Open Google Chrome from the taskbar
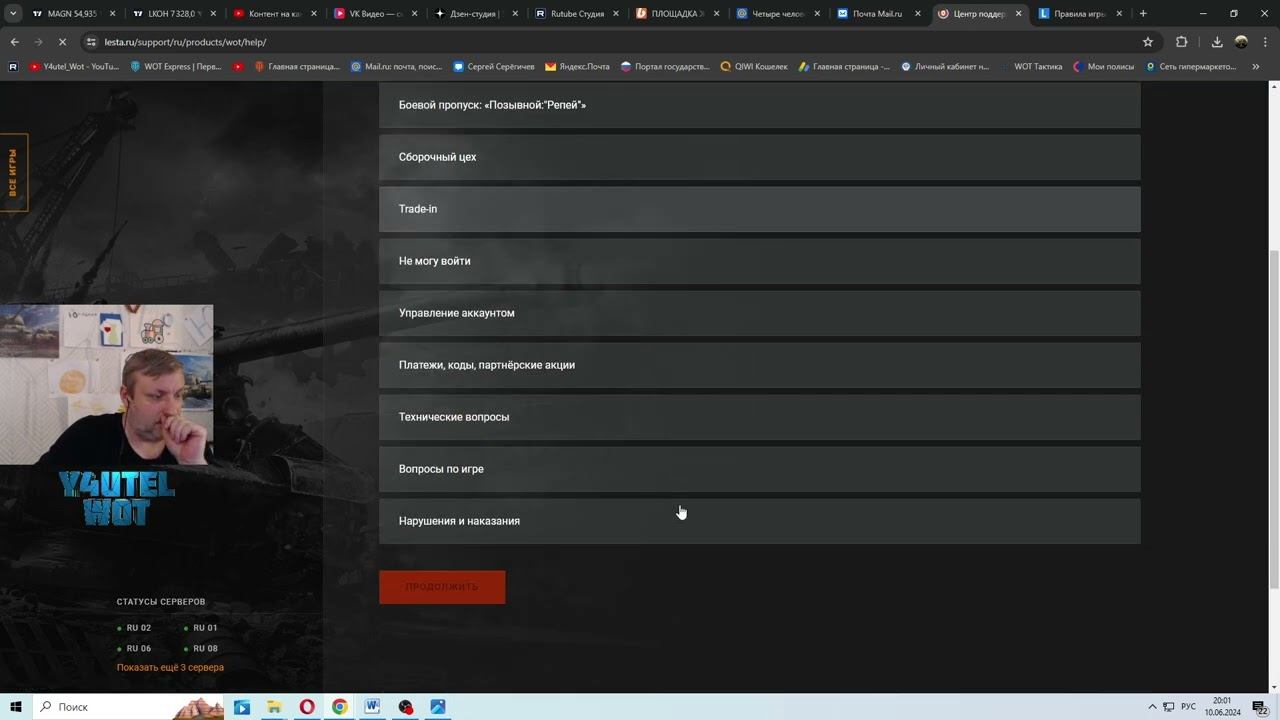Screen dimensions: 1280x720 [x=340, y=707]
